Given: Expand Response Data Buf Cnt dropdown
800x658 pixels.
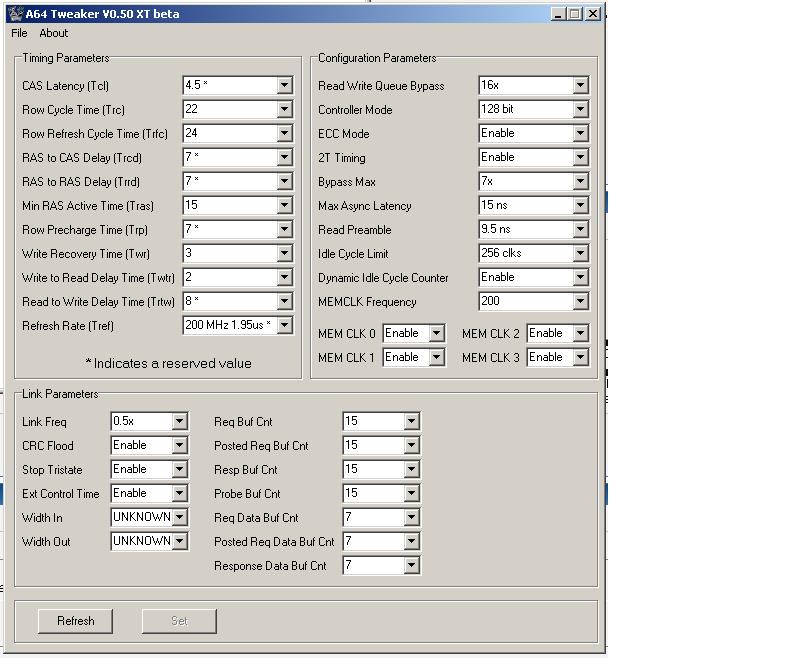Looking at the screenshot, I should click(x=412, y=565).
